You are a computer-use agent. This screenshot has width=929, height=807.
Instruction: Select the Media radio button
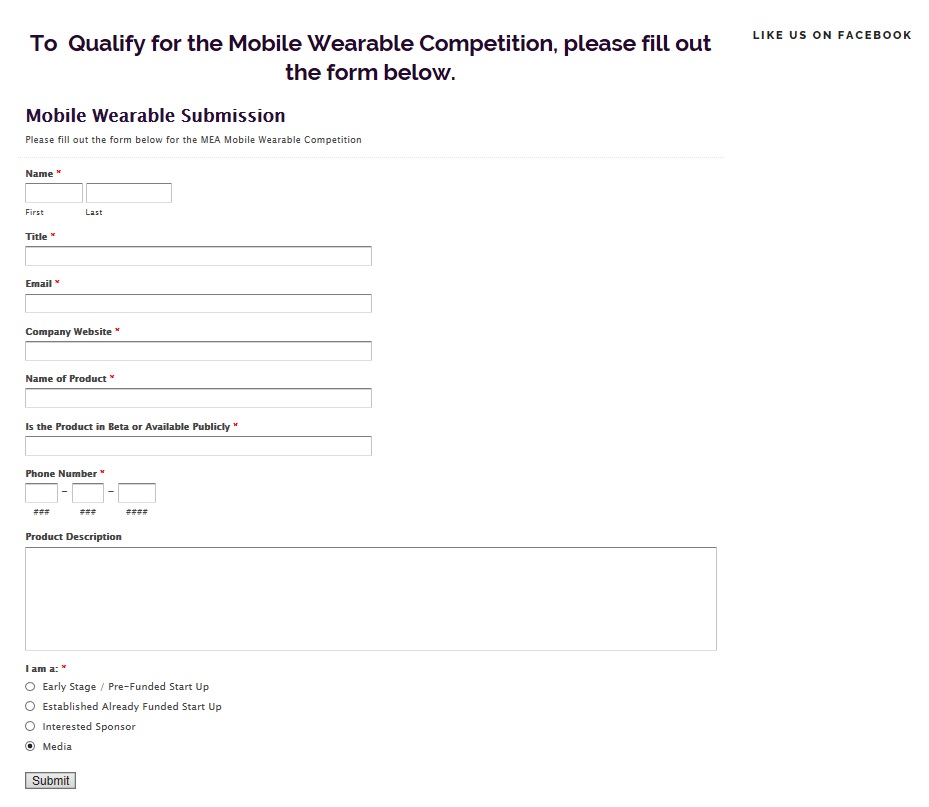click(x=30, y=747)
